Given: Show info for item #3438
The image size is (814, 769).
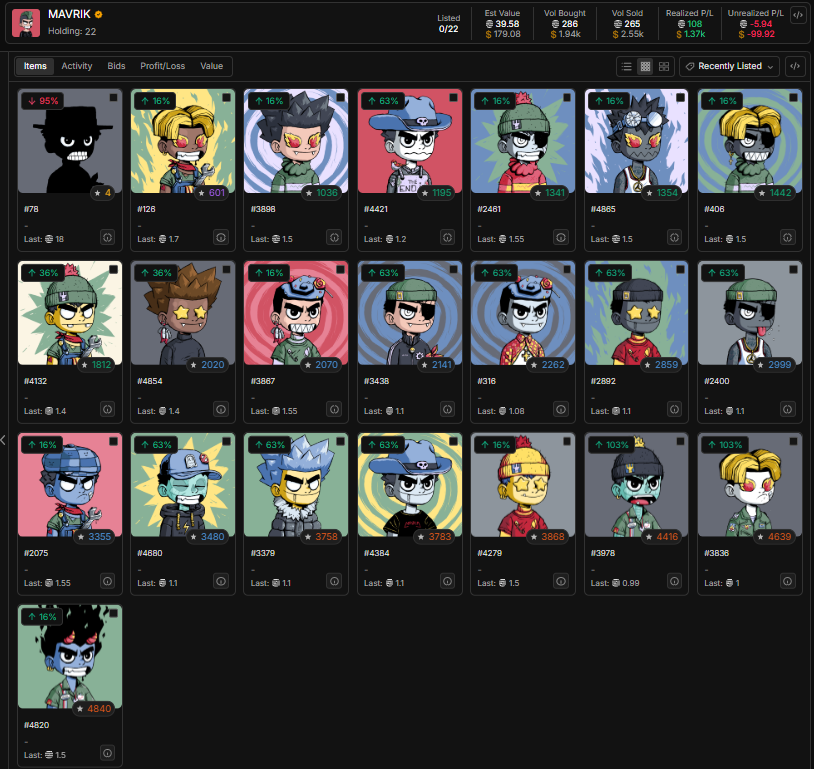Looking at the screenshot, I should pos(447,409).
